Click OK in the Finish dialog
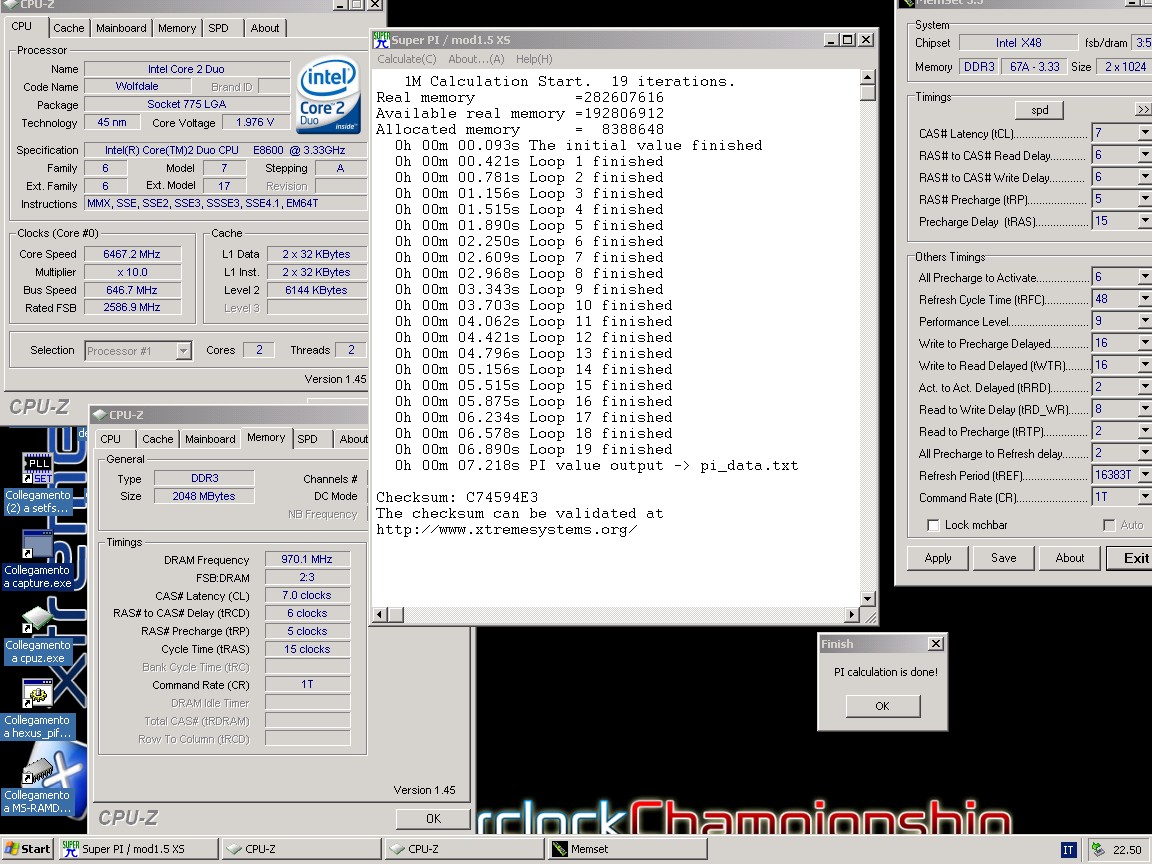Screen dimensions: 1152x864 [x=882, y=706]
